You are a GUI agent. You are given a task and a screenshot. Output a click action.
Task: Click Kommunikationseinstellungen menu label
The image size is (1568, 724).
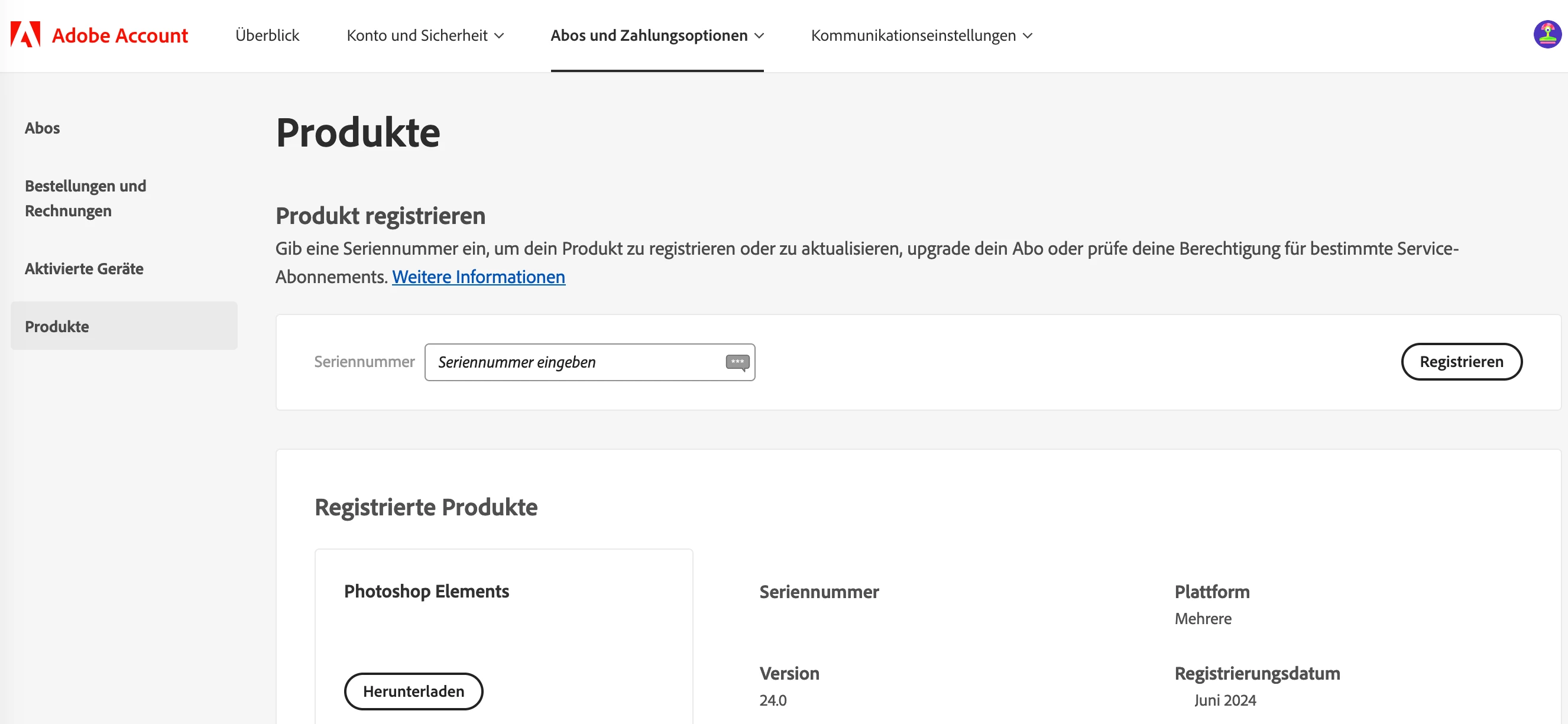pos(913,35)
